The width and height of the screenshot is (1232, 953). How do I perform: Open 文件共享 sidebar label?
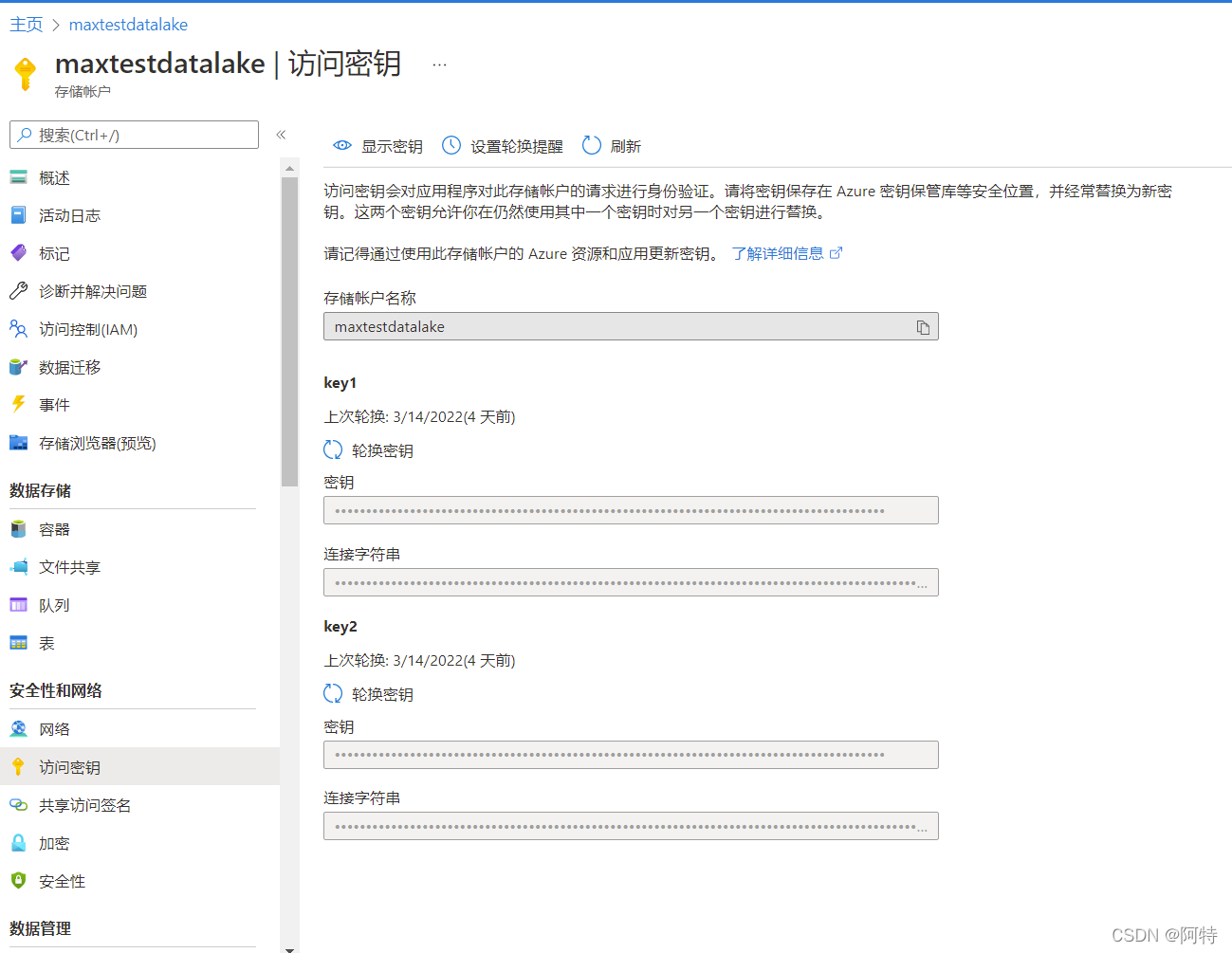pyautogui.click(x=69, y=567)
